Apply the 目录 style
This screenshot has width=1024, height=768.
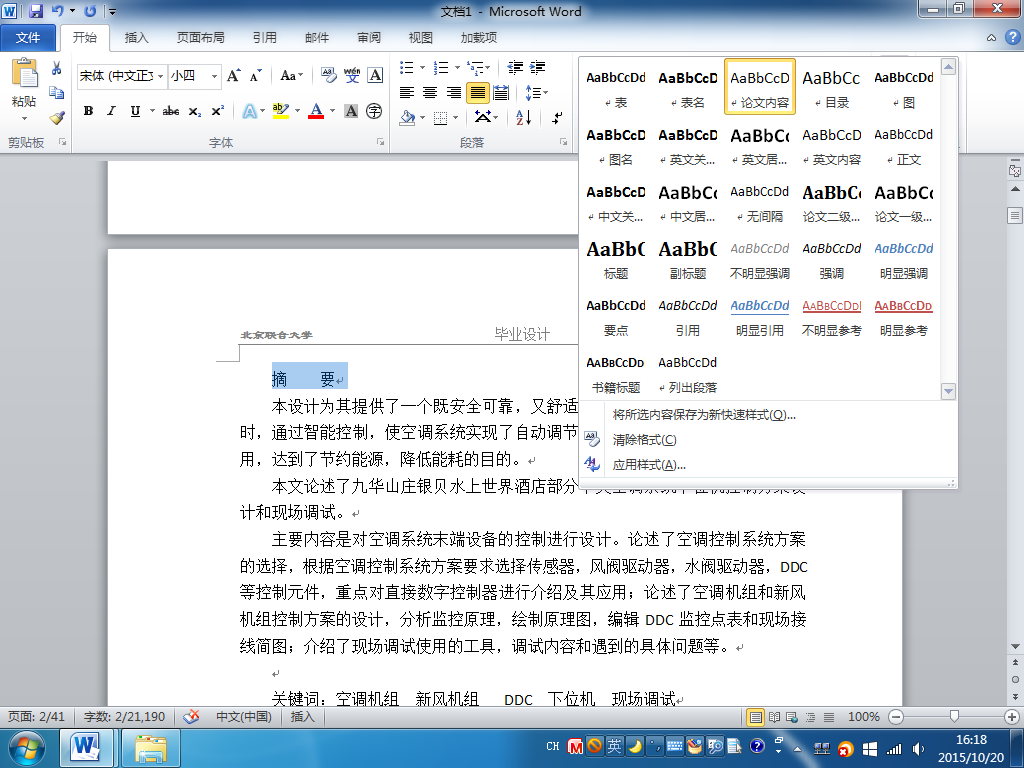pos(831,86)
